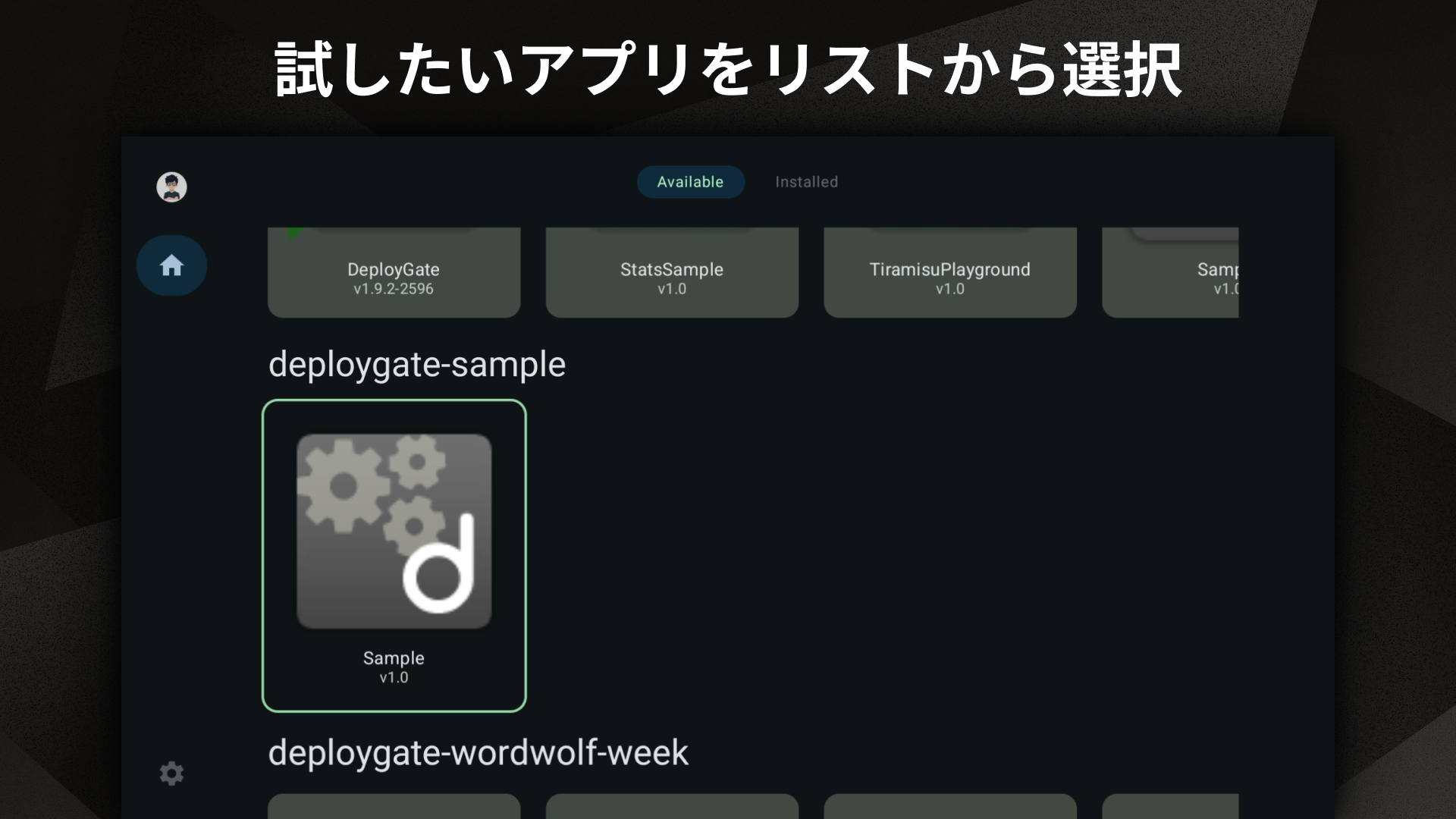Click the deploygate-sample section heading
This screenshot has height=819, width=1456.
point(416,365)
